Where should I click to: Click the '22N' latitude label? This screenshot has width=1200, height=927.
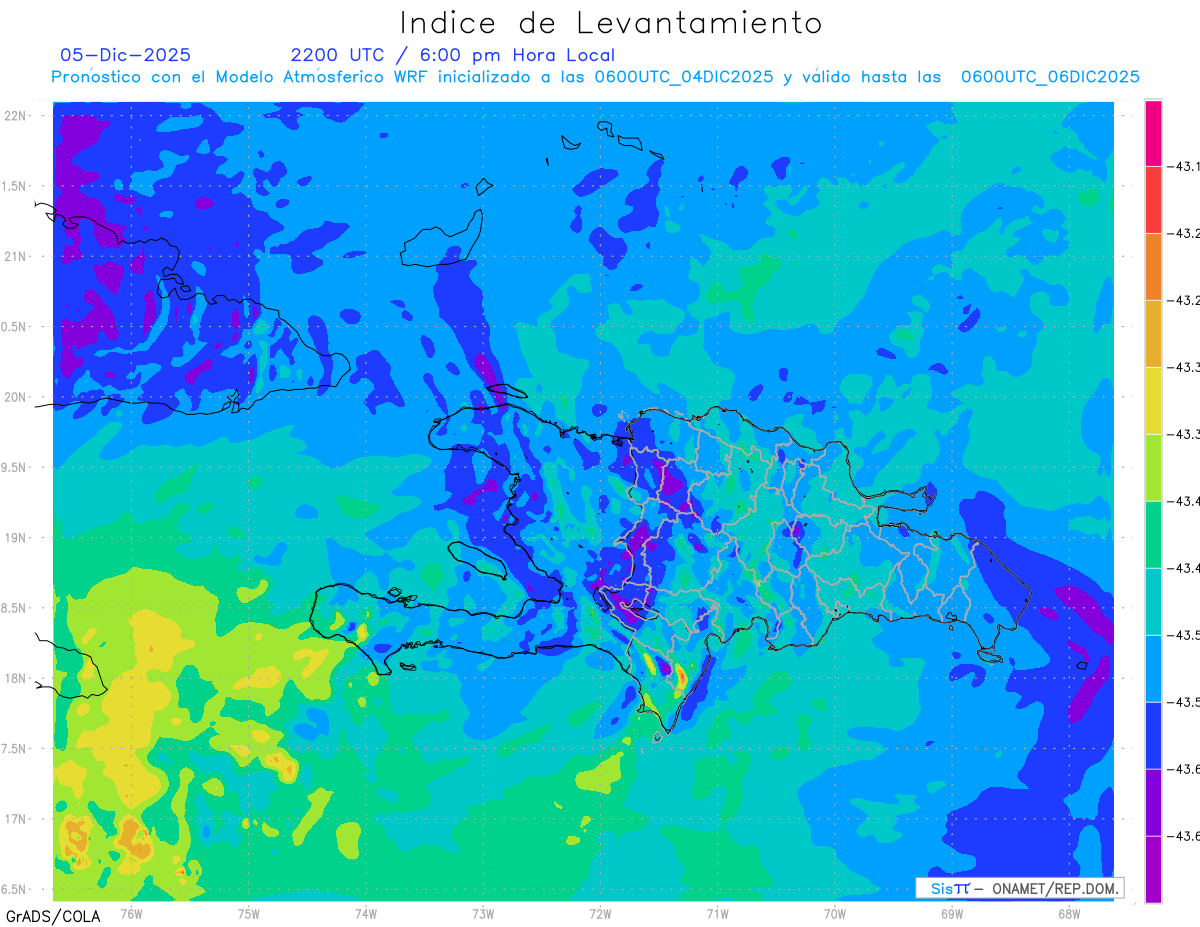pyautogui.click(x=15, y=115)
